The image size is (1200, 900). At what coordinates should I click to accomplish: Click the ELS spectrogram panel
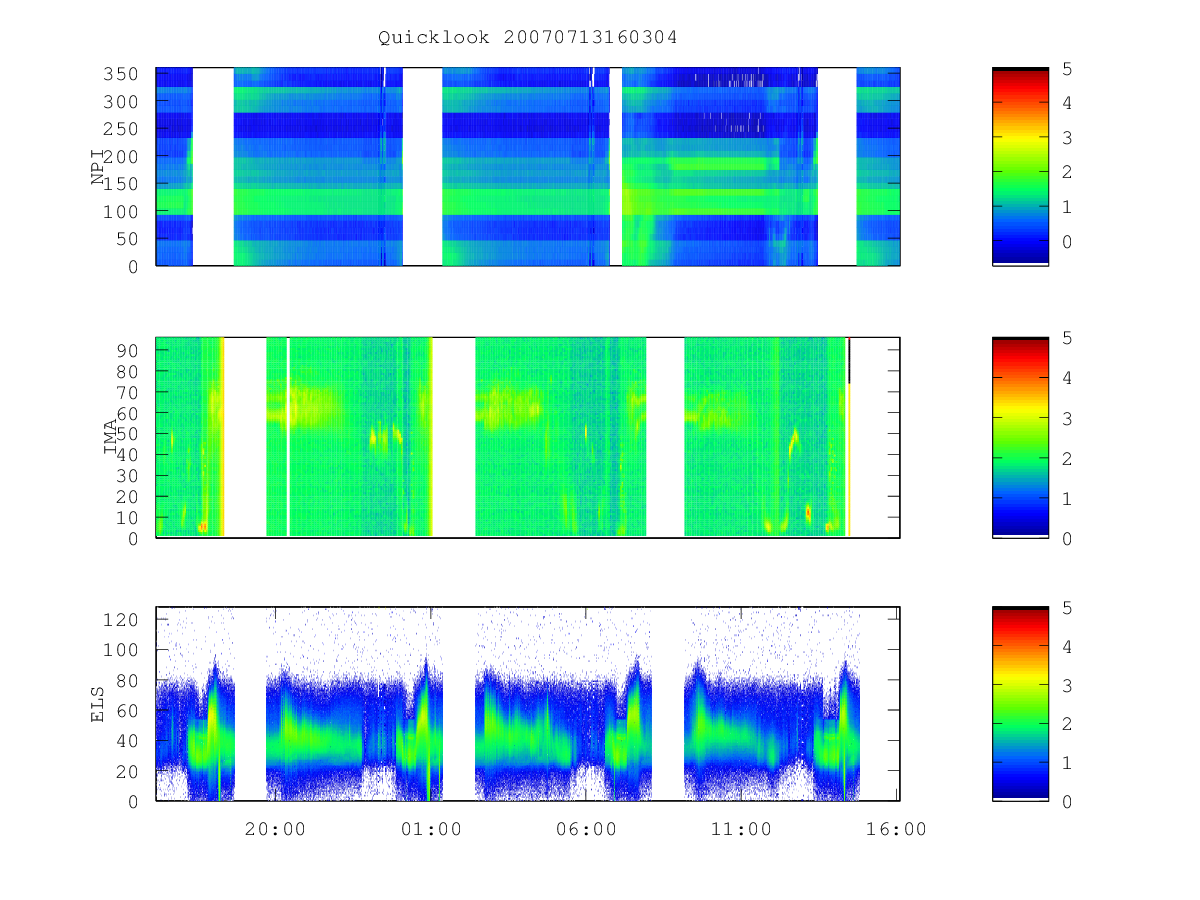528,704
